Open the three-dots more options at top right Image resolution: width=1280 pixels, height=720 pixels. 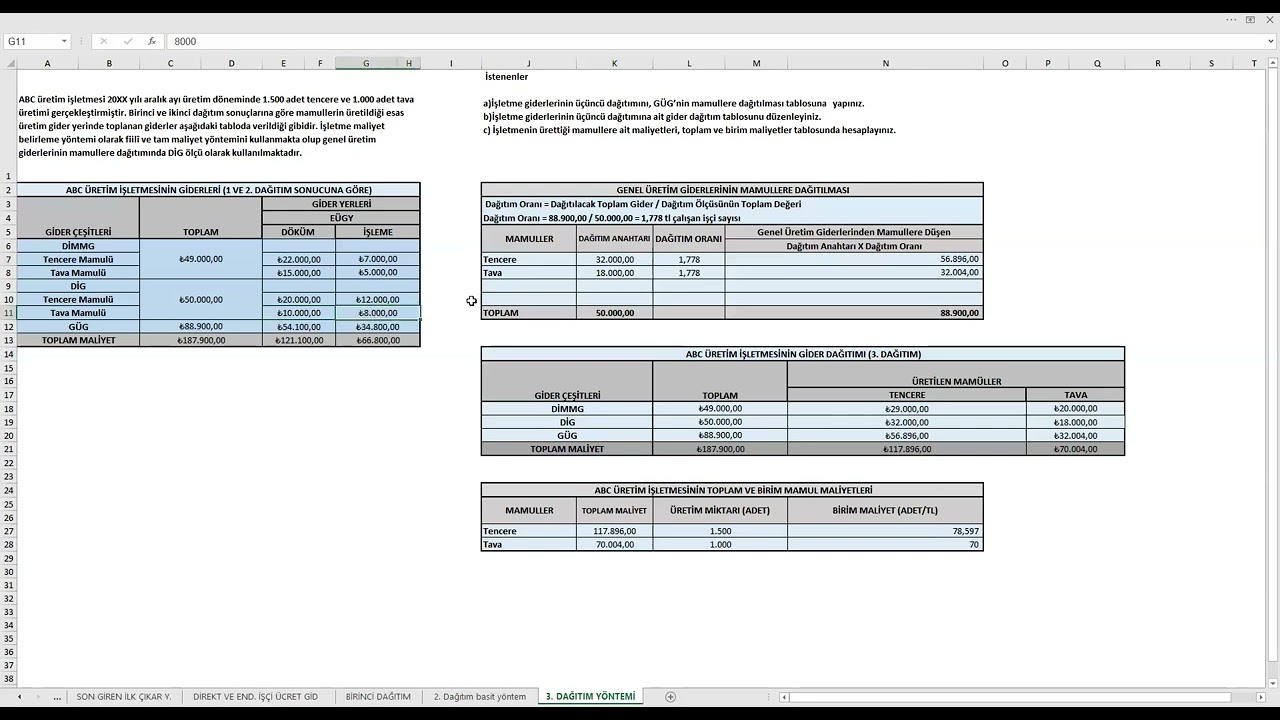[x=1230, y=19]
